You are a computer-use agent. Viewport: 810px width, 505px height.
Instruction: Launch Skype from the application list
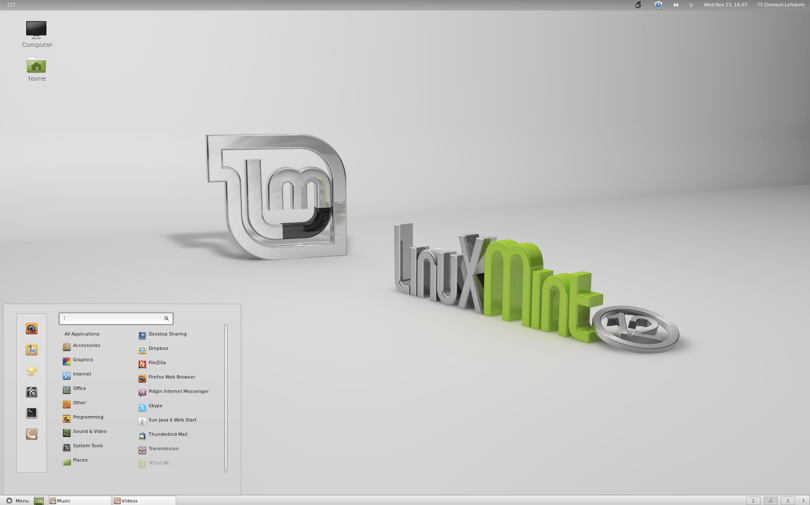point(150,406)
